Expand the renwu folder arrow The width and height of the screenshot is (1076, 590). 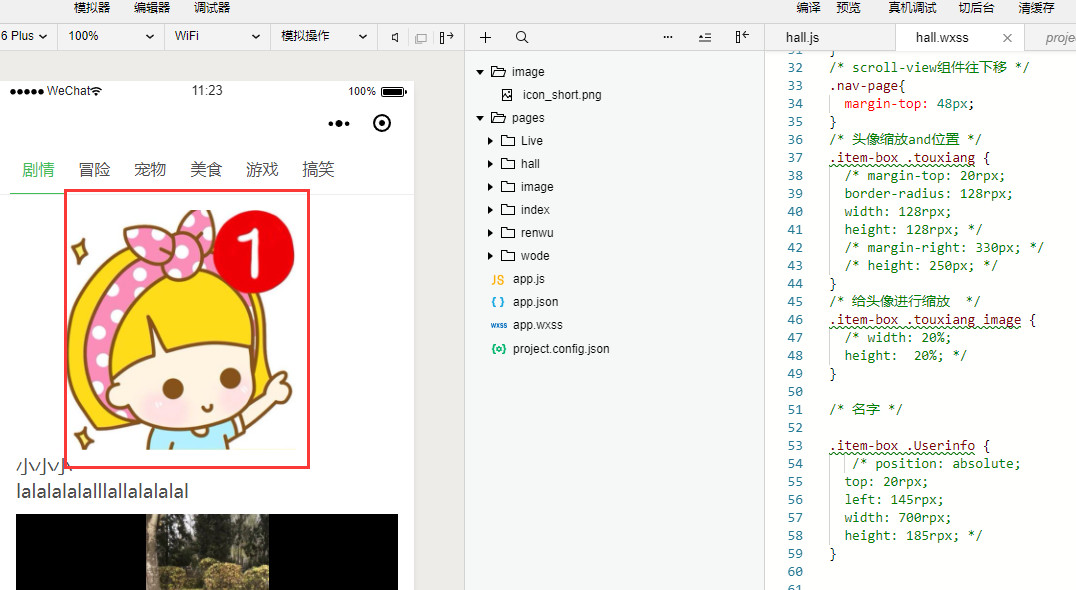pos(490,233)
